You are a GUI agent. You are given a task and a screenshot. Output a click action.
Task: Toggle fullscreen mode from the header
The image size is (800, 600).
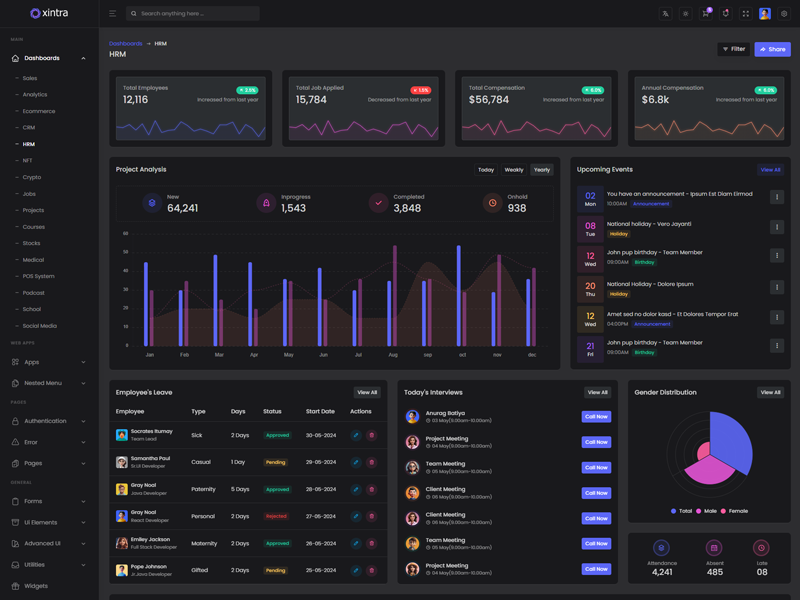click(x=745, y=14)
